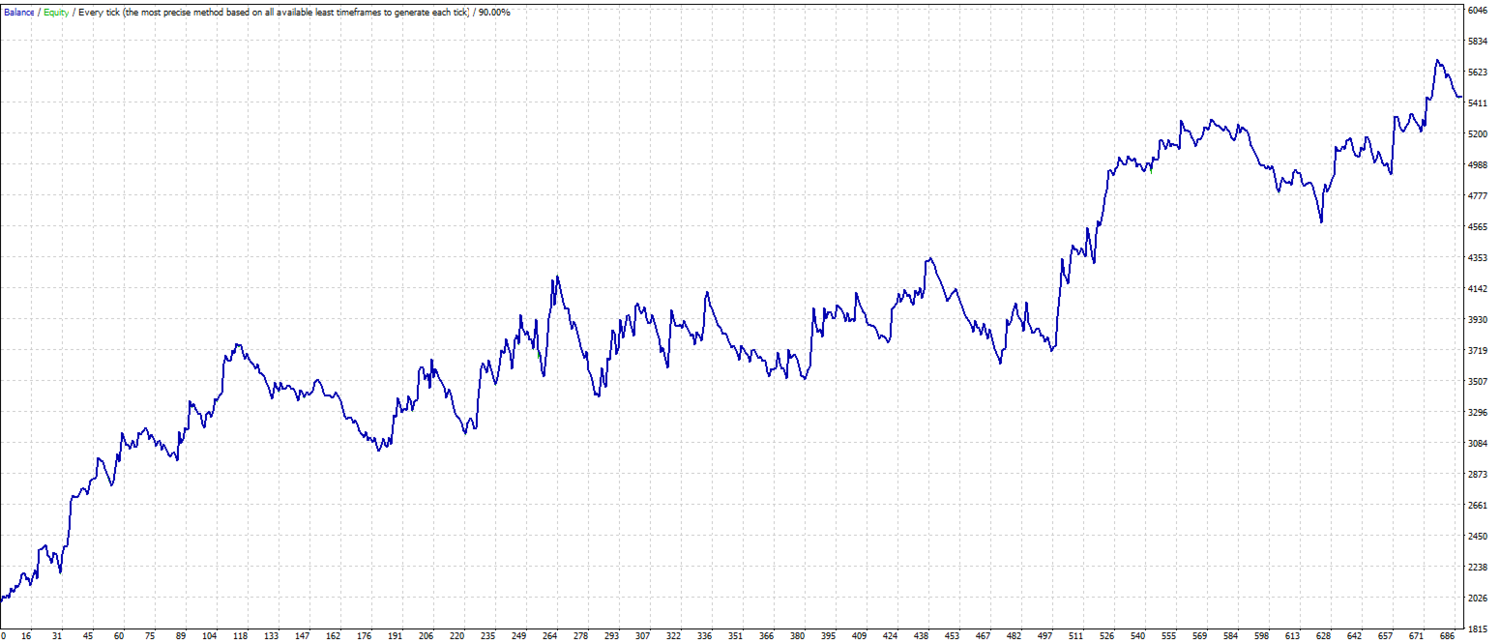The image size is (1500, 643).
Task: Select trade number 380 on horizontal axis
Action: click(x=797, y=636)
